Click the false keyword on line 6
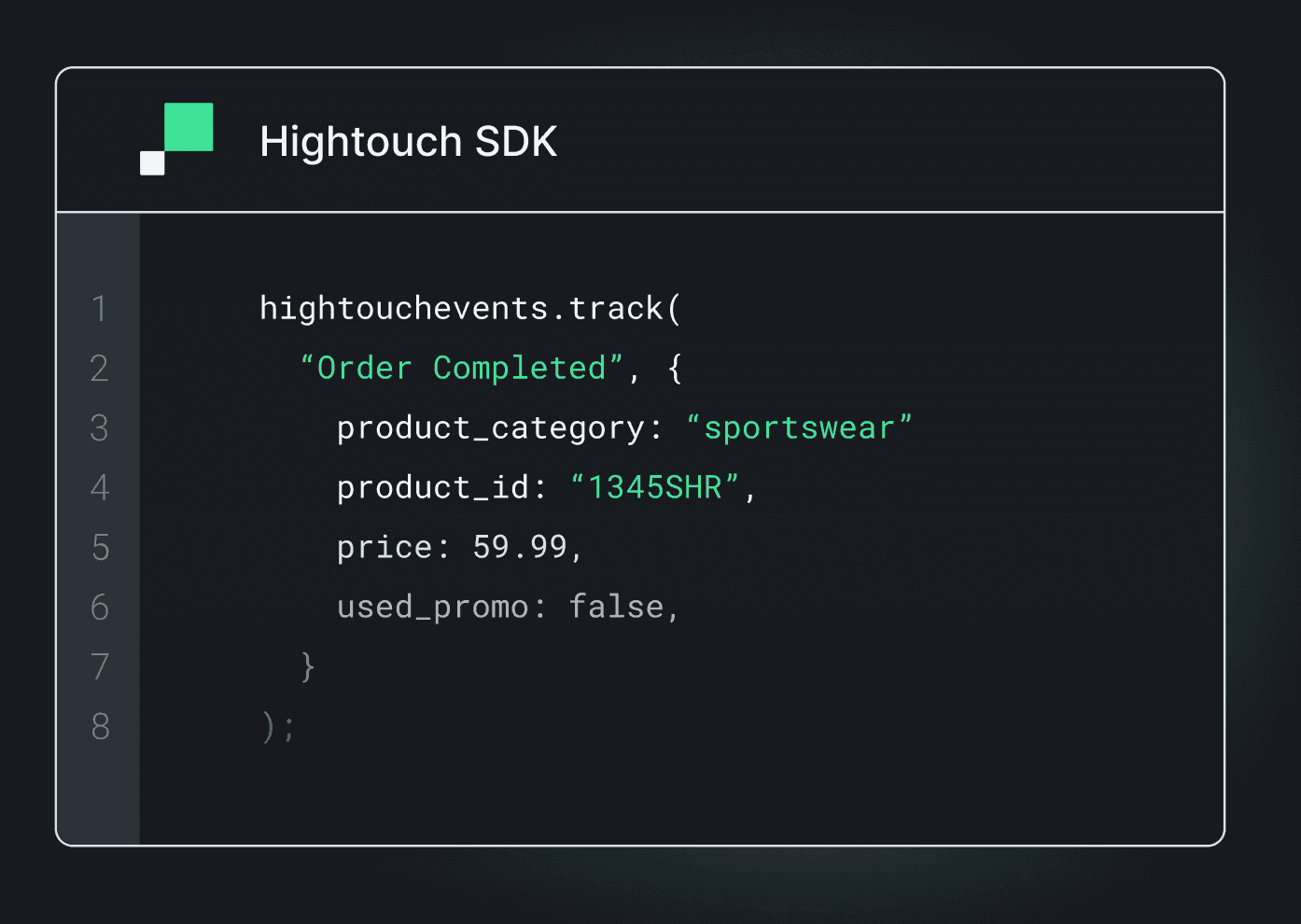 (621, 606)
